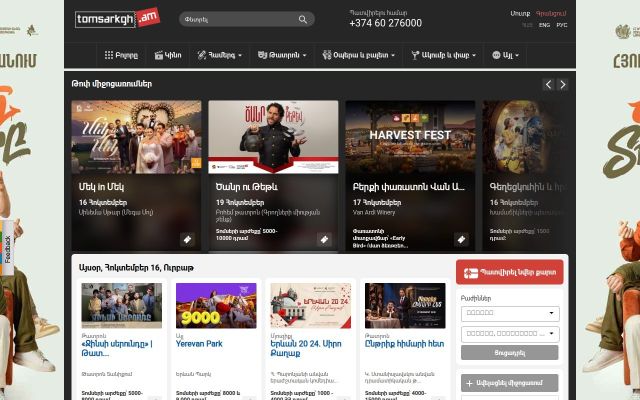This screenshot has height=400, width=640.
Task: Click the «Ջինսի սերունդը» title link
Action: point(117,348)
